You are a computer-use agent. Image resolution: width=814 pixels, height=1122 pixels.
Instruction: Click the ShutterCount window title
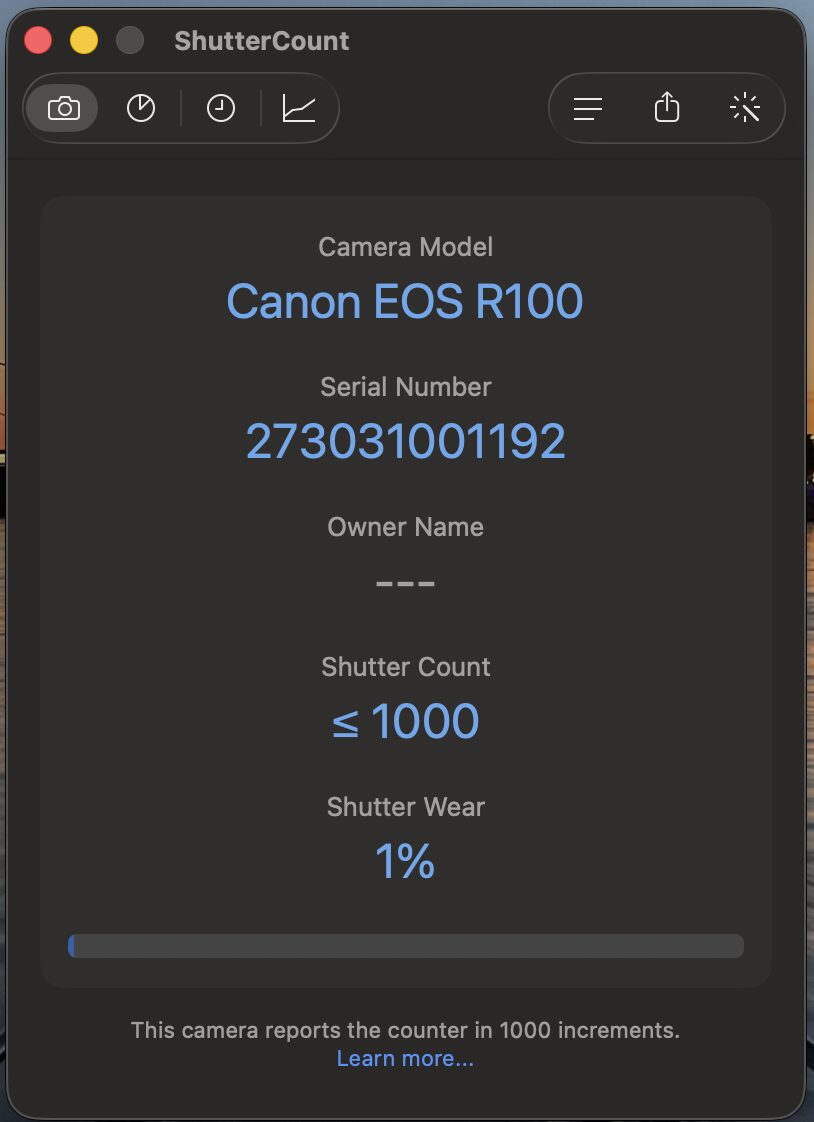point(262,41)
